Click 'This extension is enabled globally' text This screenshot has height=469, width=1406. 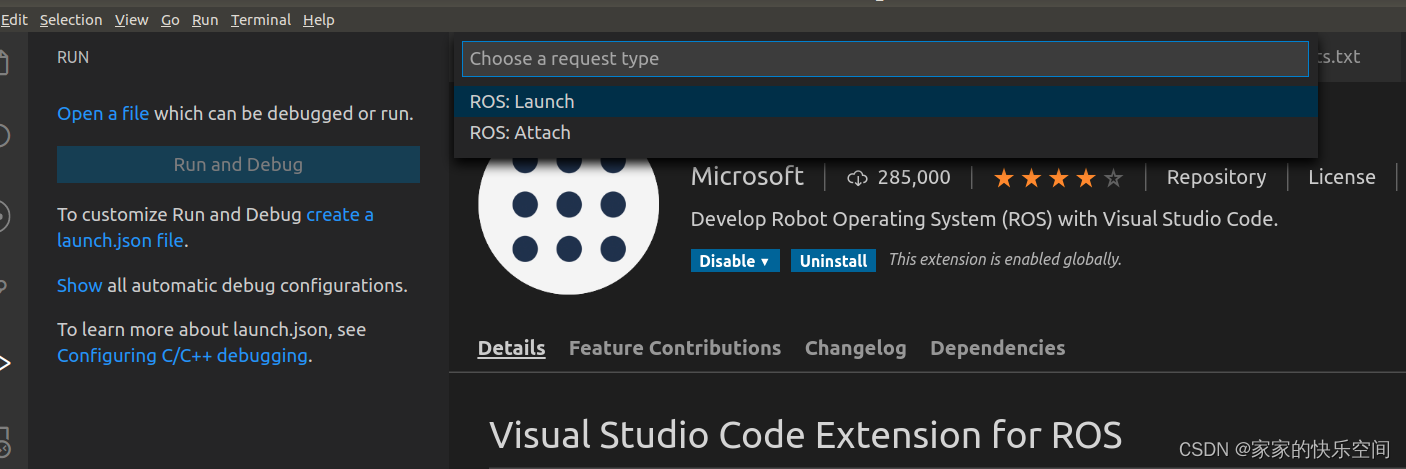[x=1005, y=260]
